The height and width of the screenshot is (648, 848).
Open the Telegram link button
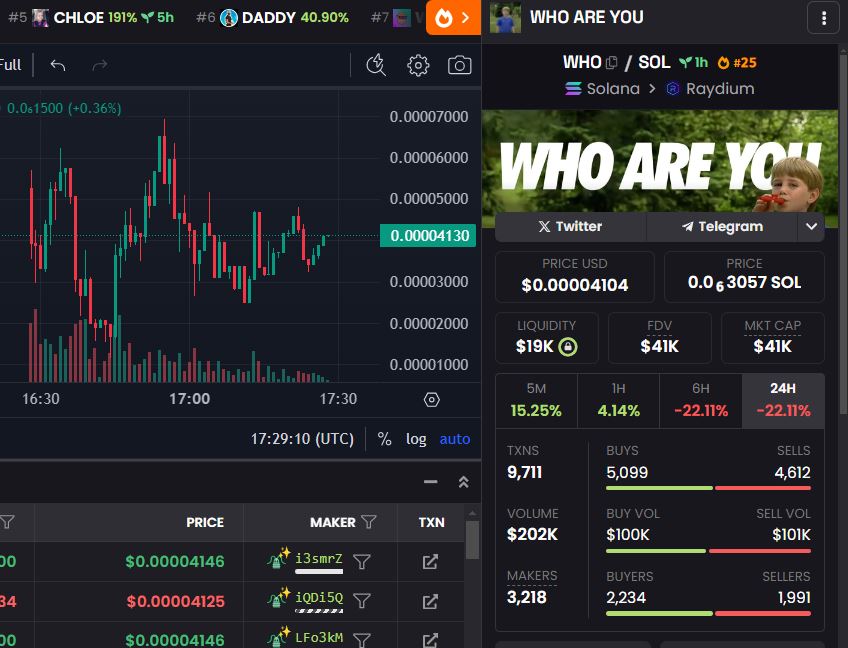722,227
